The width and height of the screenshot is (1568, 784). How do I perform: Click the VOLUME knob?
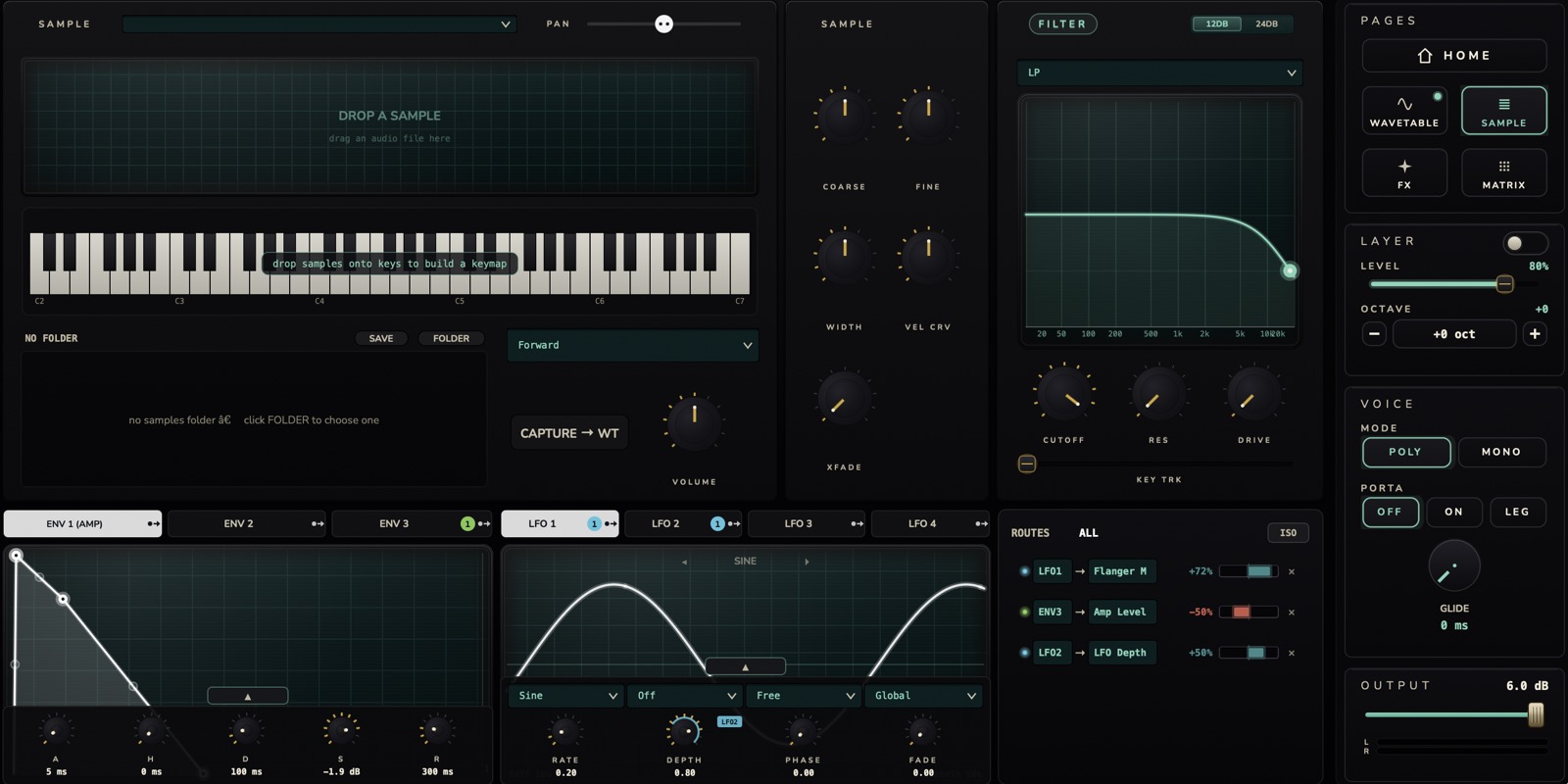pos(694,423)
